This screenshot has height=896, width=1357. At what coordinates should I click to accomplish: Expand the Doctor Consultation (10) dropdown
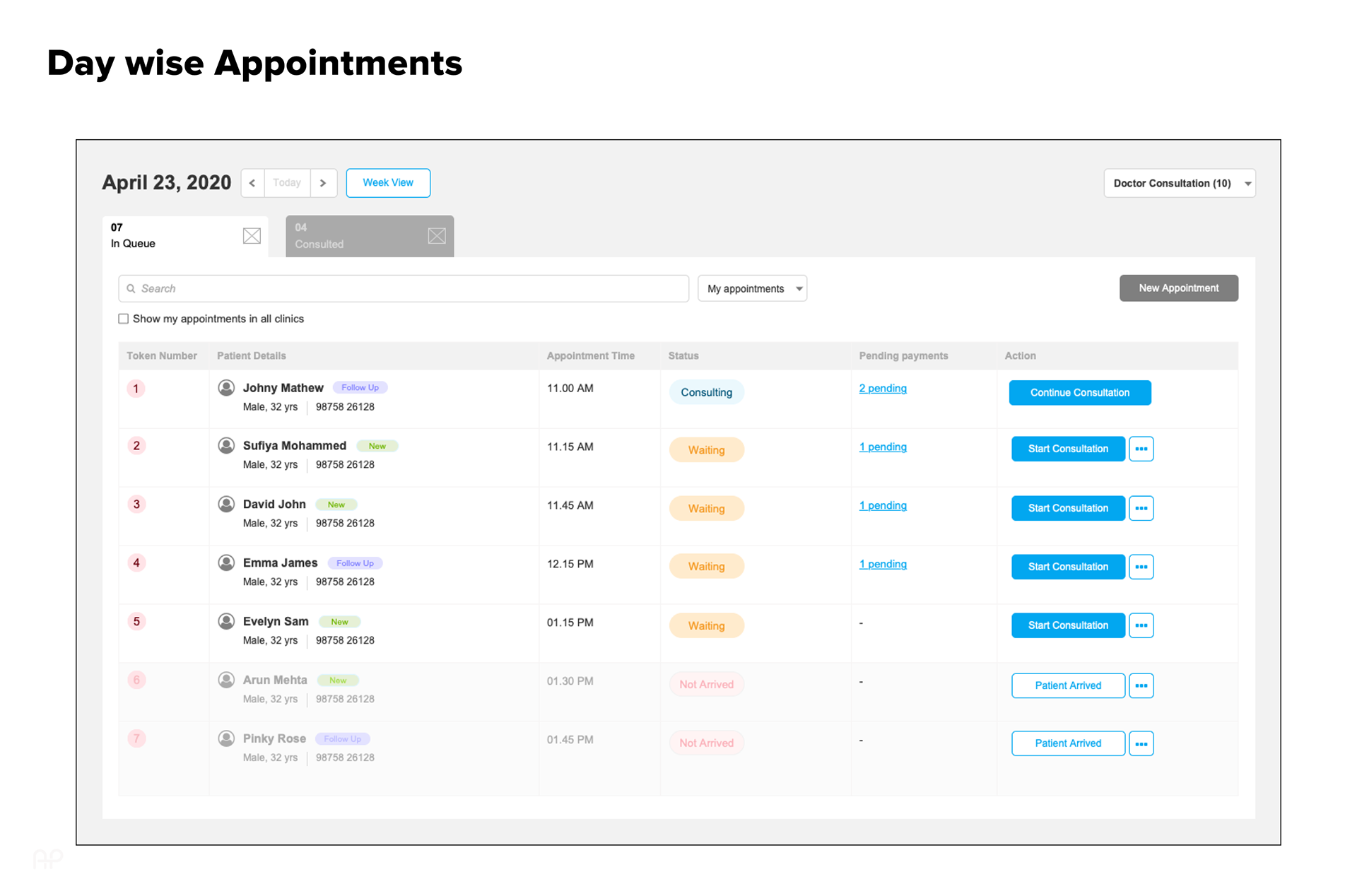(1179, 183)
